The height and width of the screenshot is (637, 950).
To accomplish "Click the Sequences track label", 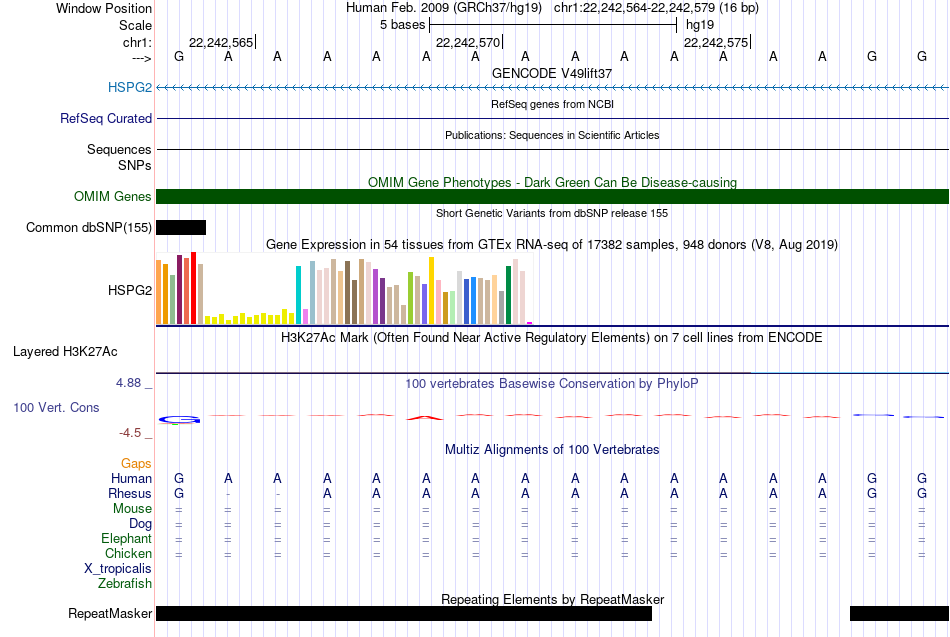I will (x=119, y=149).
